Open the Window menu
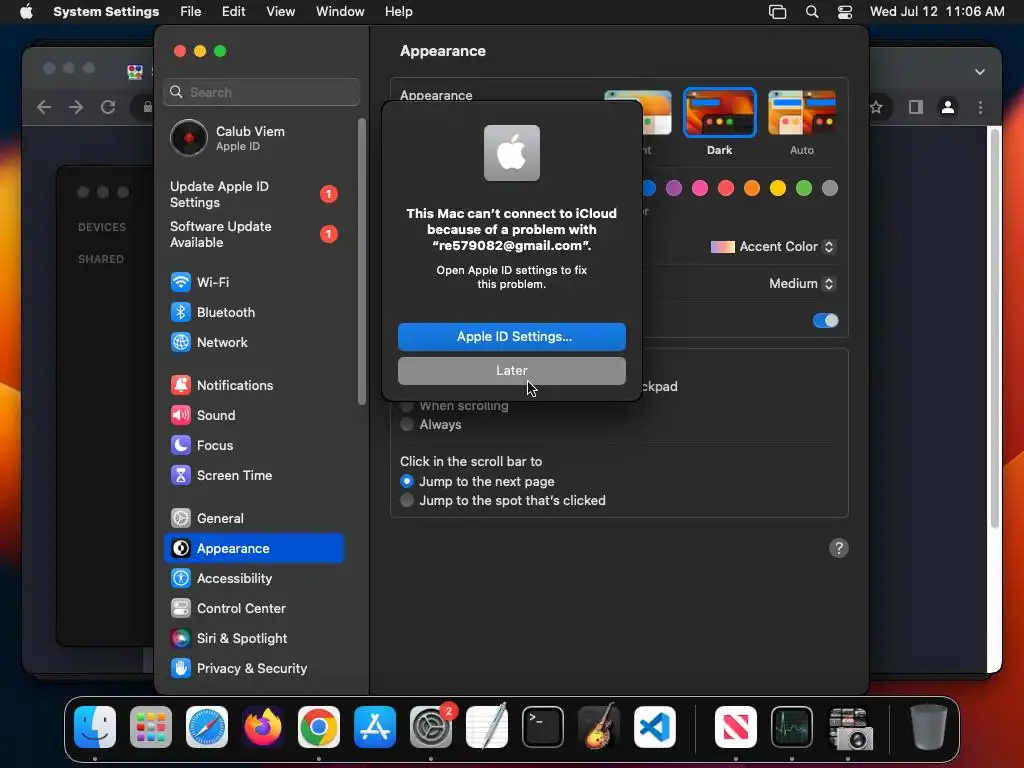1024x768 pixels. (x=340, y=12)
